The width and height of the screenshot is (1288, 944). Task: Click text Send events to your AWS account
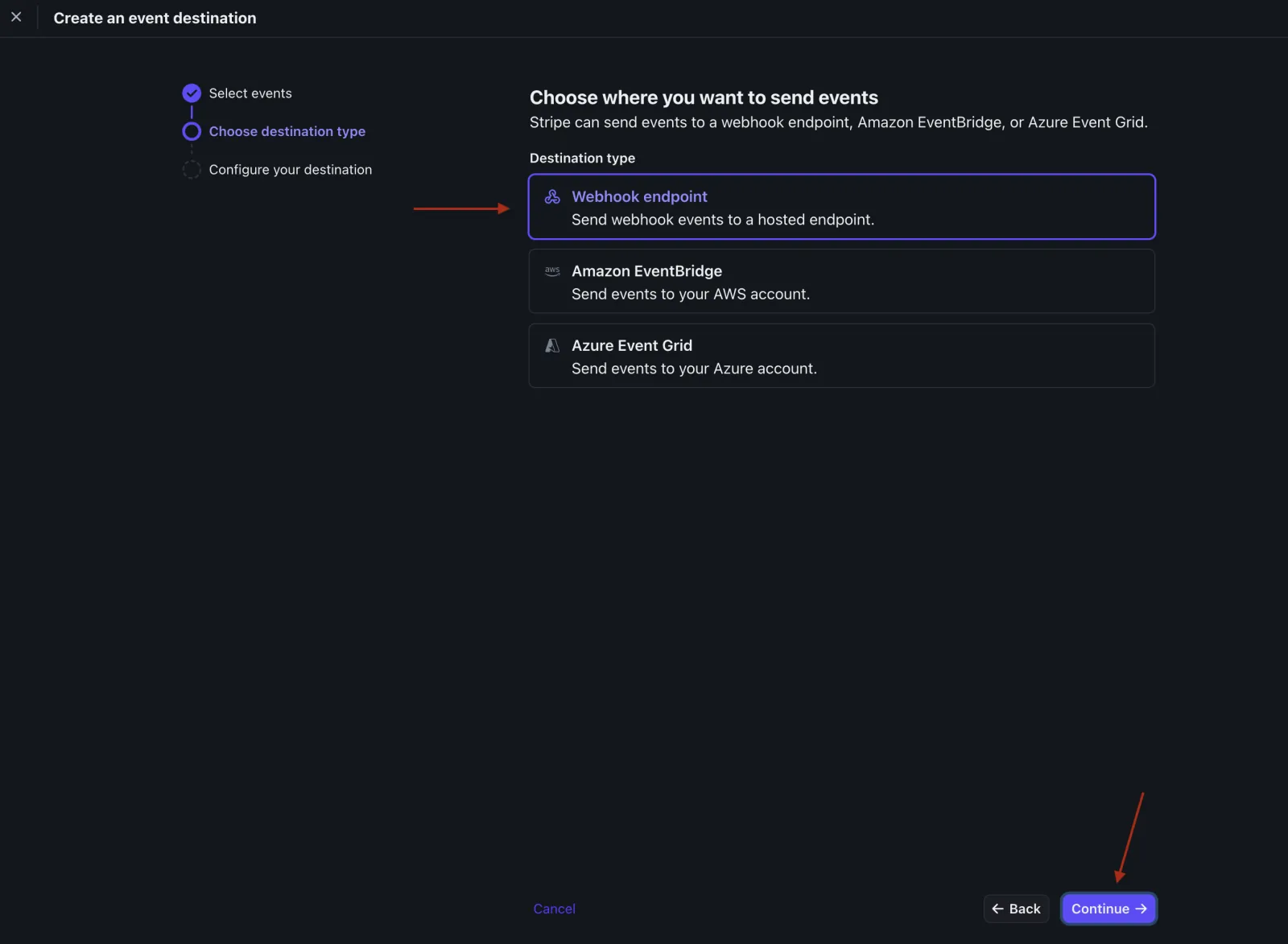(x=691, y=295)
